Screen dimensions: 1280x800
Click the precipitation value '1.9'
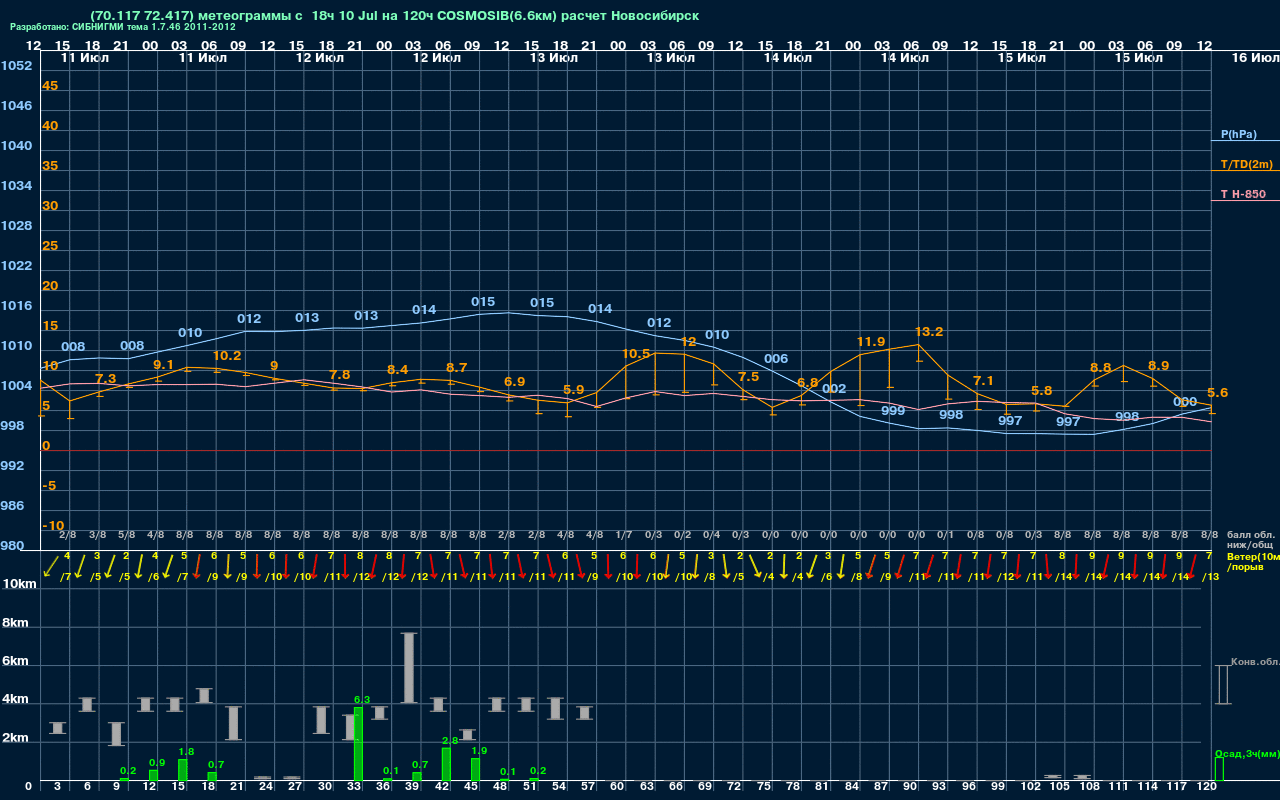pos(479,751)
